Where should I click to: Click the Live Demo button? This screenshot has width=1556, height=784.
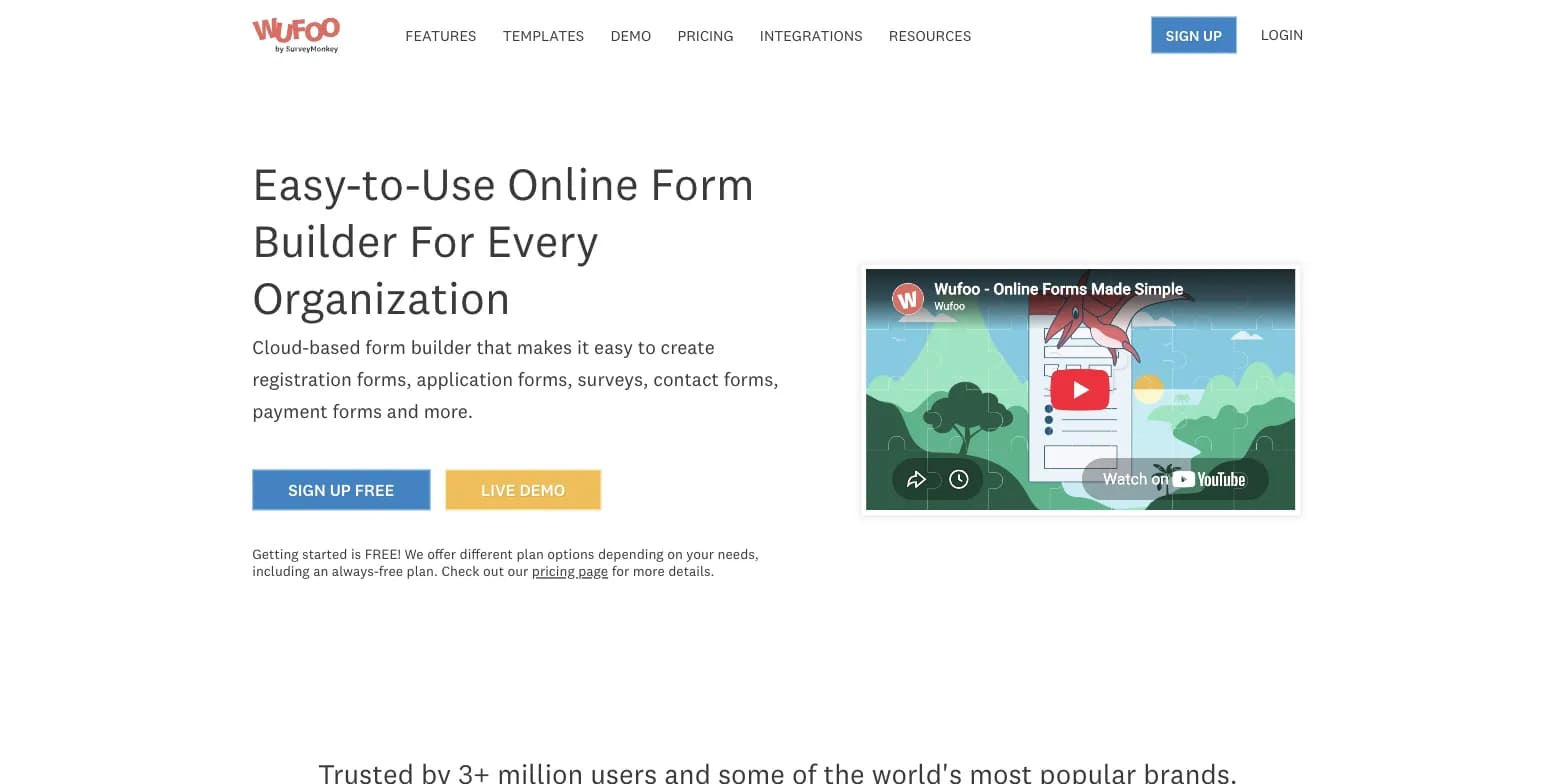(x=523, y=490)
